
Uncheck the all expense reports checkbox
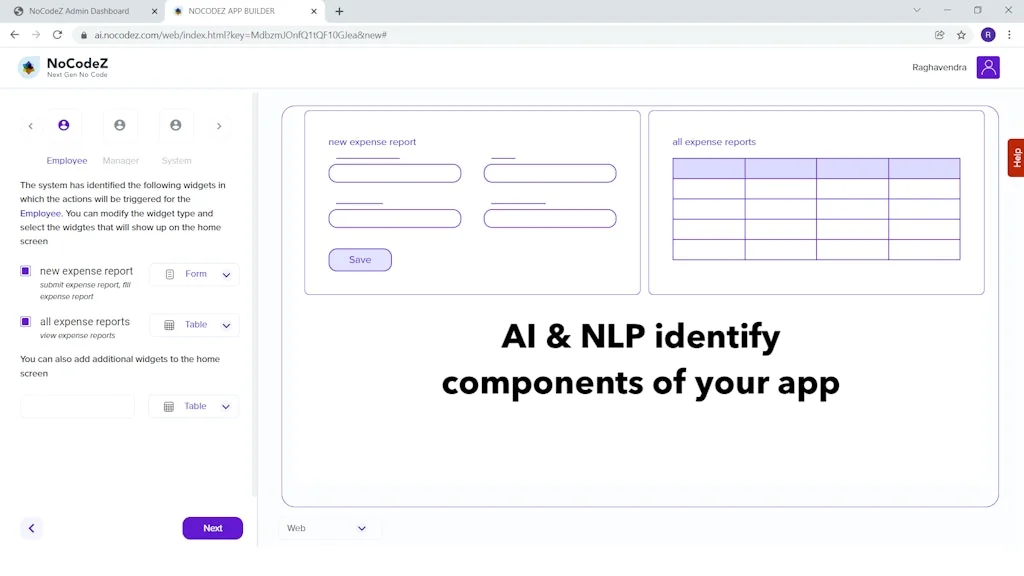[x=25, y=321]
